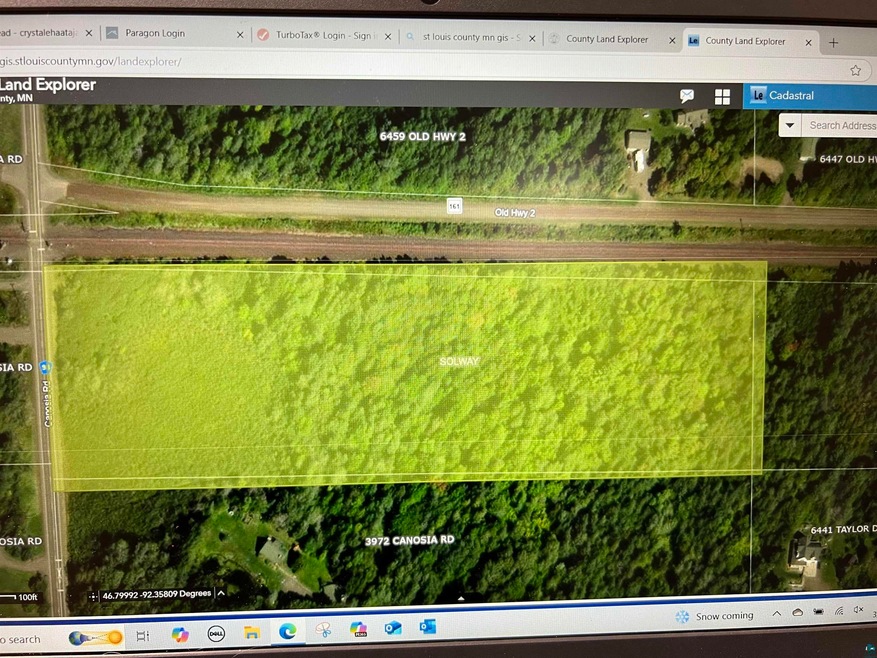
Task: Close the Paragon Login tab
Action: (240, 35)
